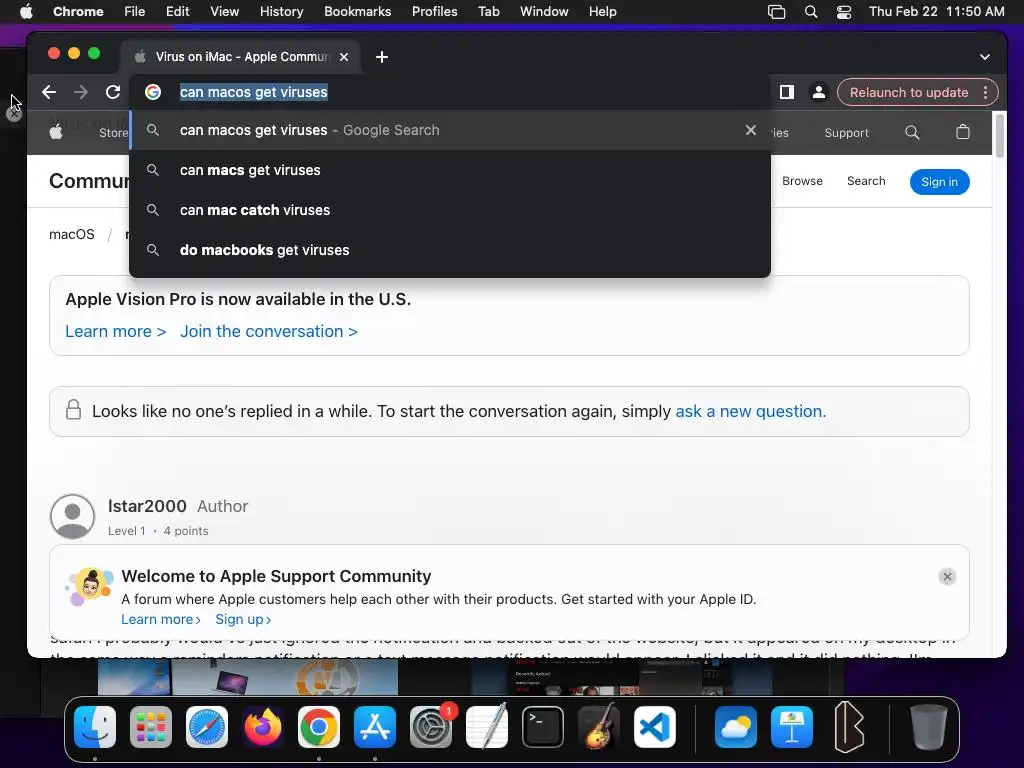This screenshot has width=1024, height=768.
Task: Toggle the Chrome side panel icon
Action: click(x=787, y=92)
